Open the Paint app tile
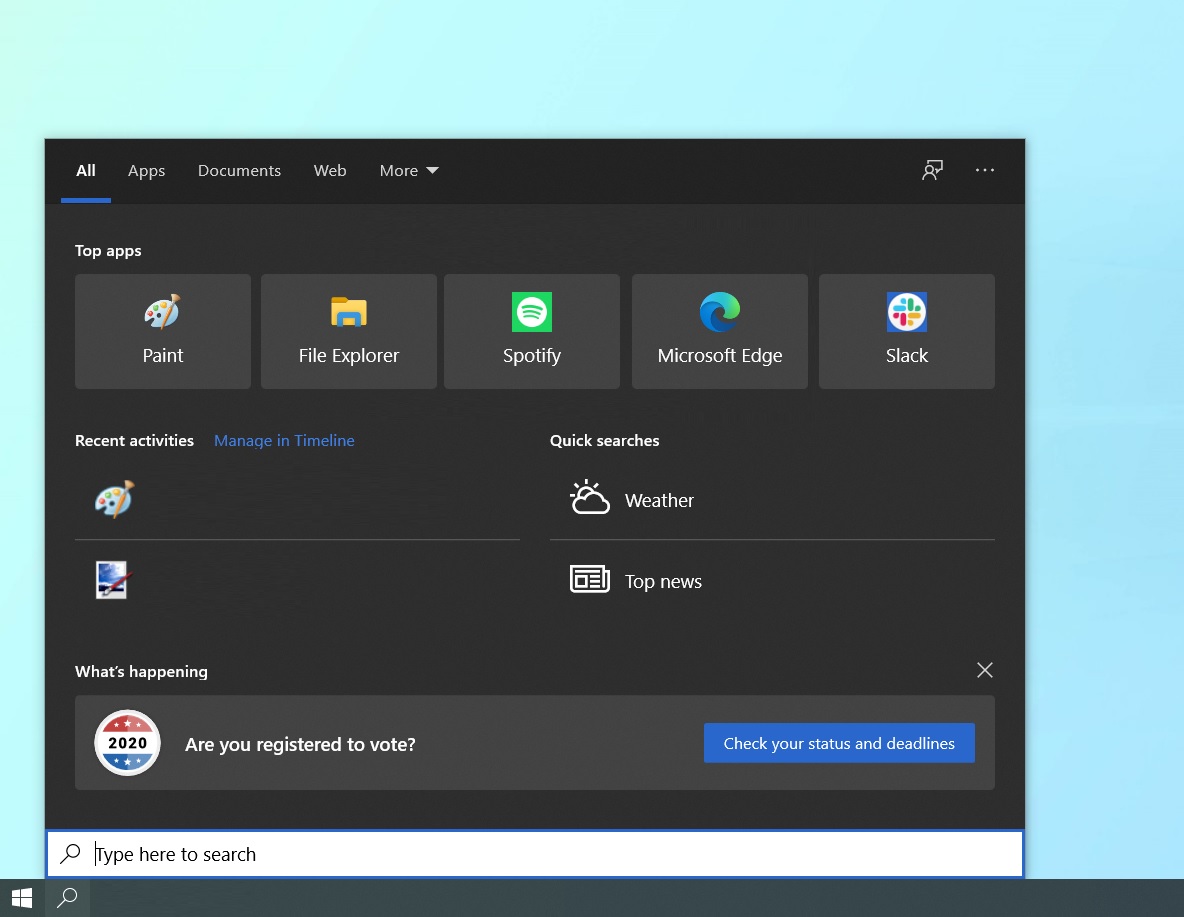This screenshot has height=917, width=1184. click(x=163, y=331)
